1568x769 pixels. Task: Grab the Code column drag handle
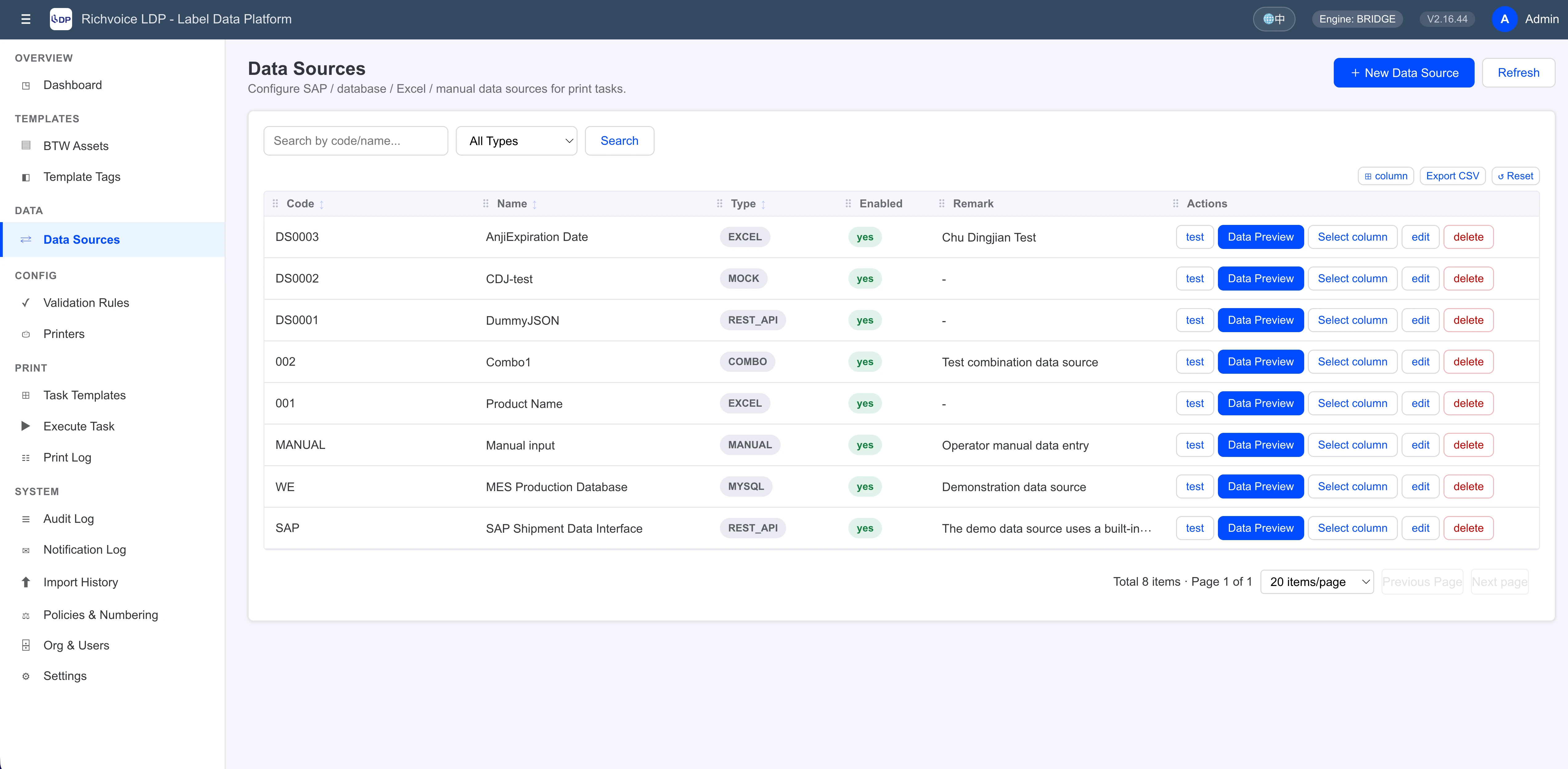coord(275,203)
